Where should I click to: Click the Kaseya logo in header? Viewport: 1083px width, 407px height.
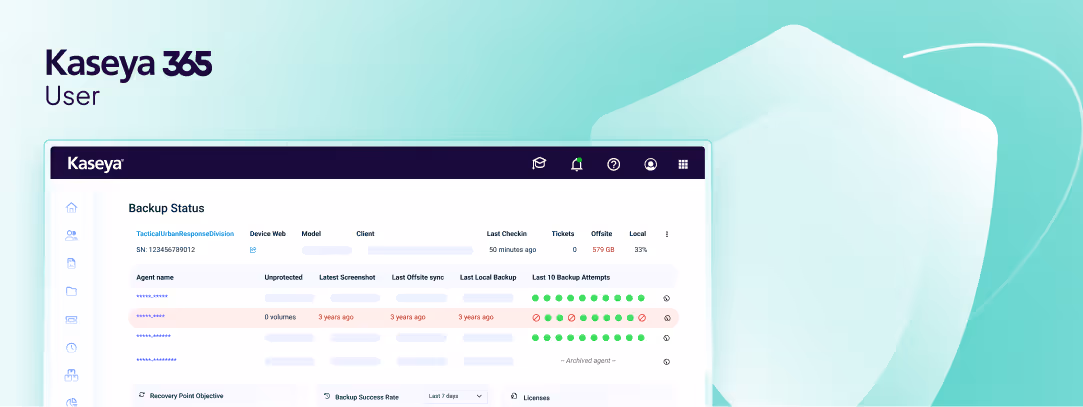[95, 164]
